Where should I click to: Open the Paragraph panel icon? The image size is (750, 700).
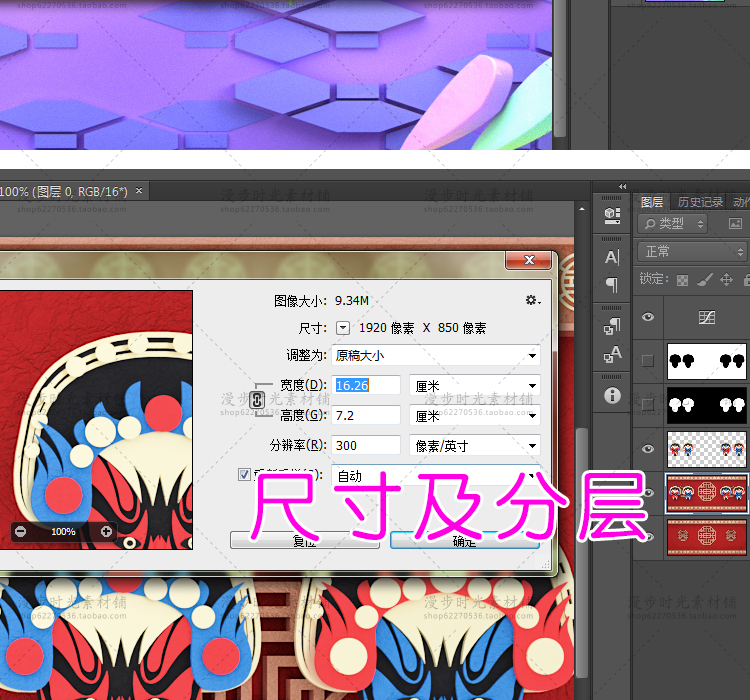coord(612,285)
